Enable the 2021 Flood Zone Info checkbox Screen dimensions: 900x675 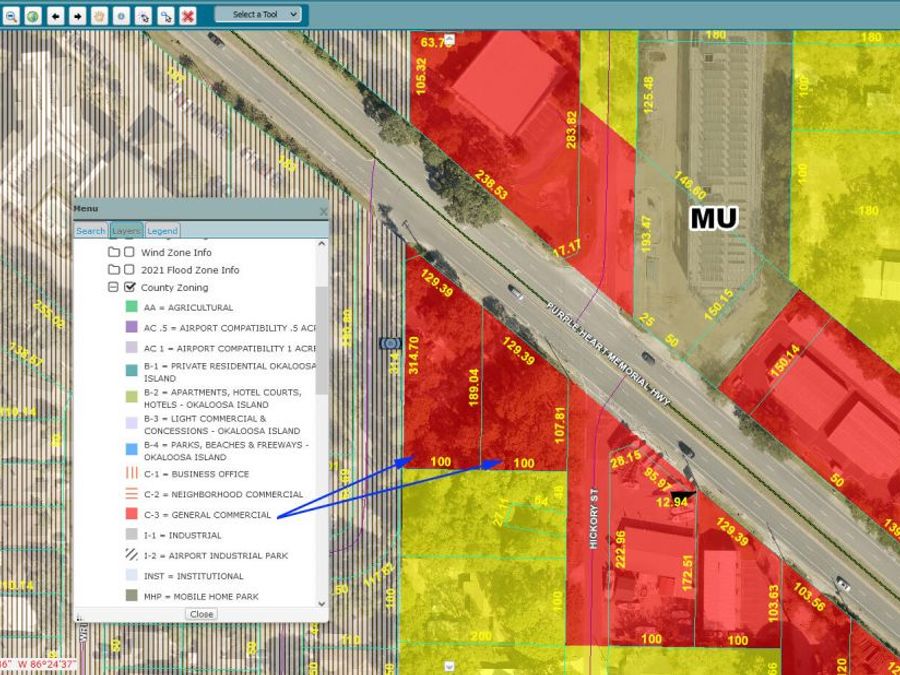(x=130, y=269)
